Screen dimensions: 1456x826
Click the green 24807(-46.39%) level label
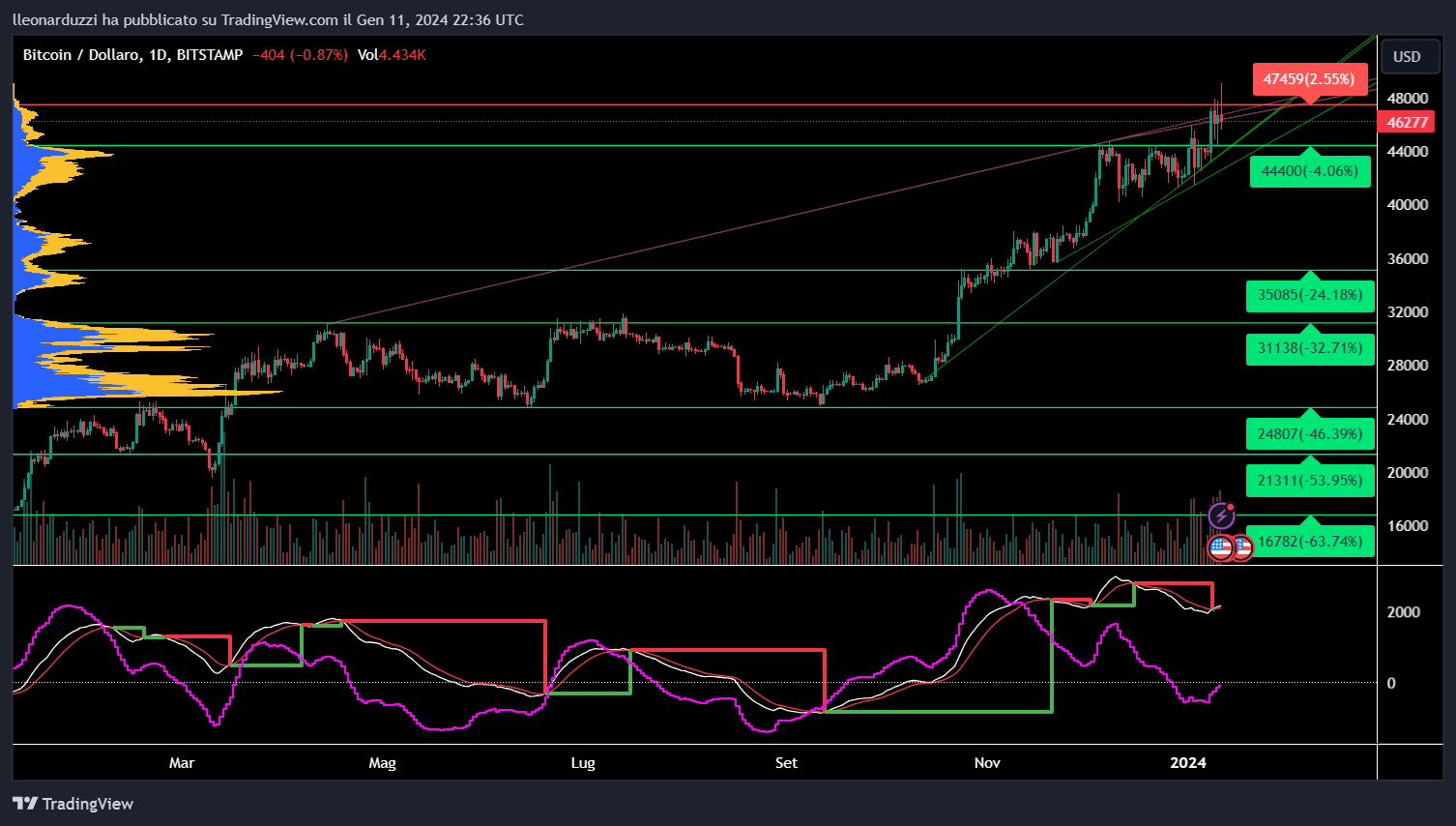tap(1310, 434)
